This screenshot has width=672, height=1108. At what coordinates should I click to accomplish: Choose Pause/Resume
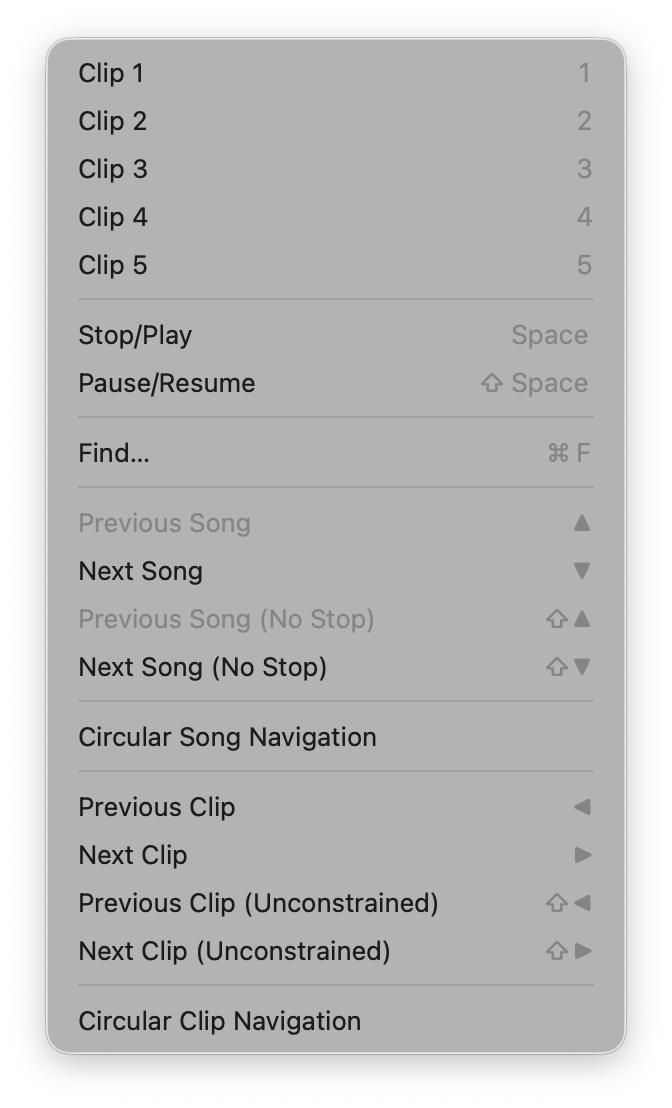tap(166, 383)
